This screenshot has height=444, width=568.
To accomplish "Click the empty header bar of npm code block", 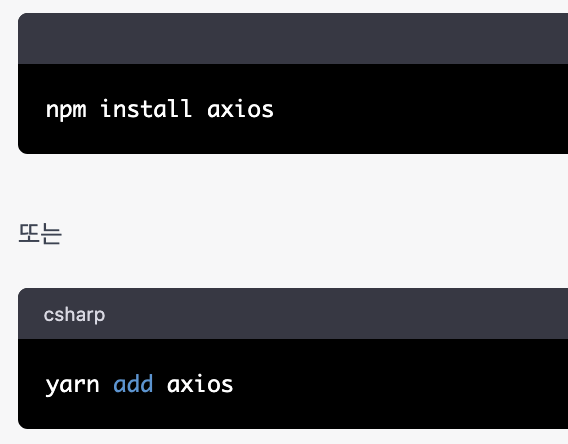I will pyautogui.click(x=293, y=39).
